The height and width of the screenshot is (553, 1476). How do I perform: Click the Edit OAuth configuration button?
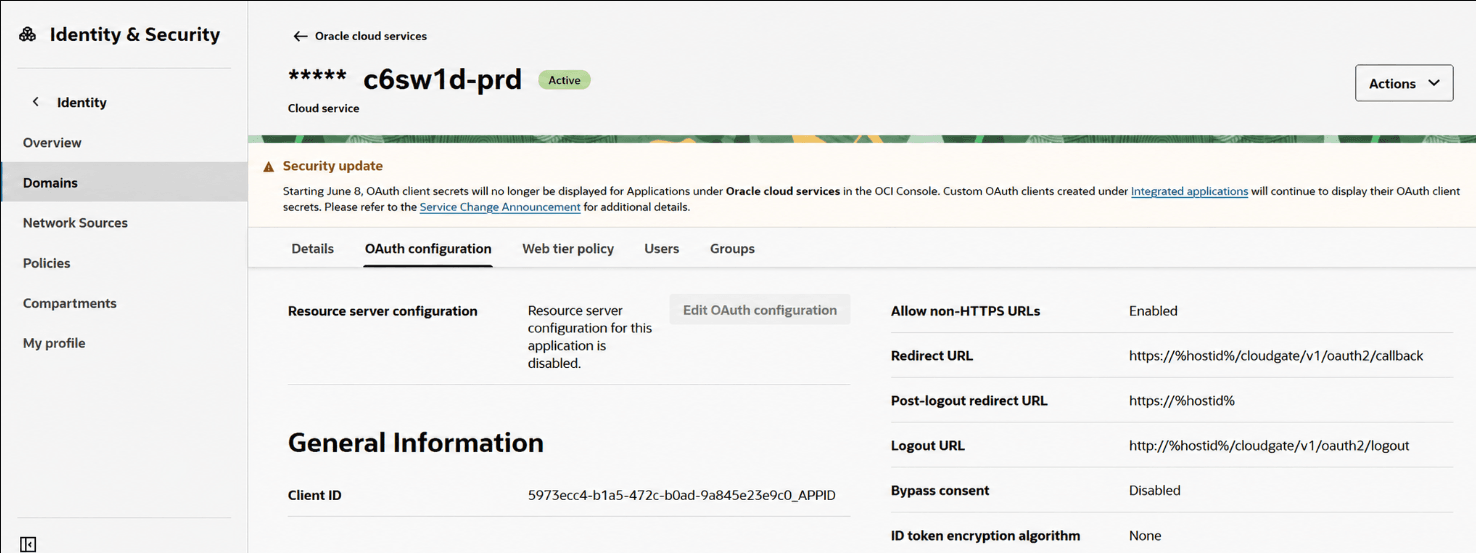click(x=760, y=310)
